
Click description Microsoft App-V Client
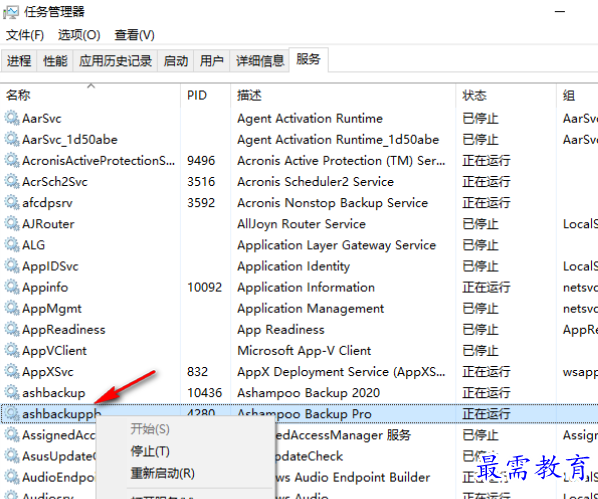(x=304, y=350)
